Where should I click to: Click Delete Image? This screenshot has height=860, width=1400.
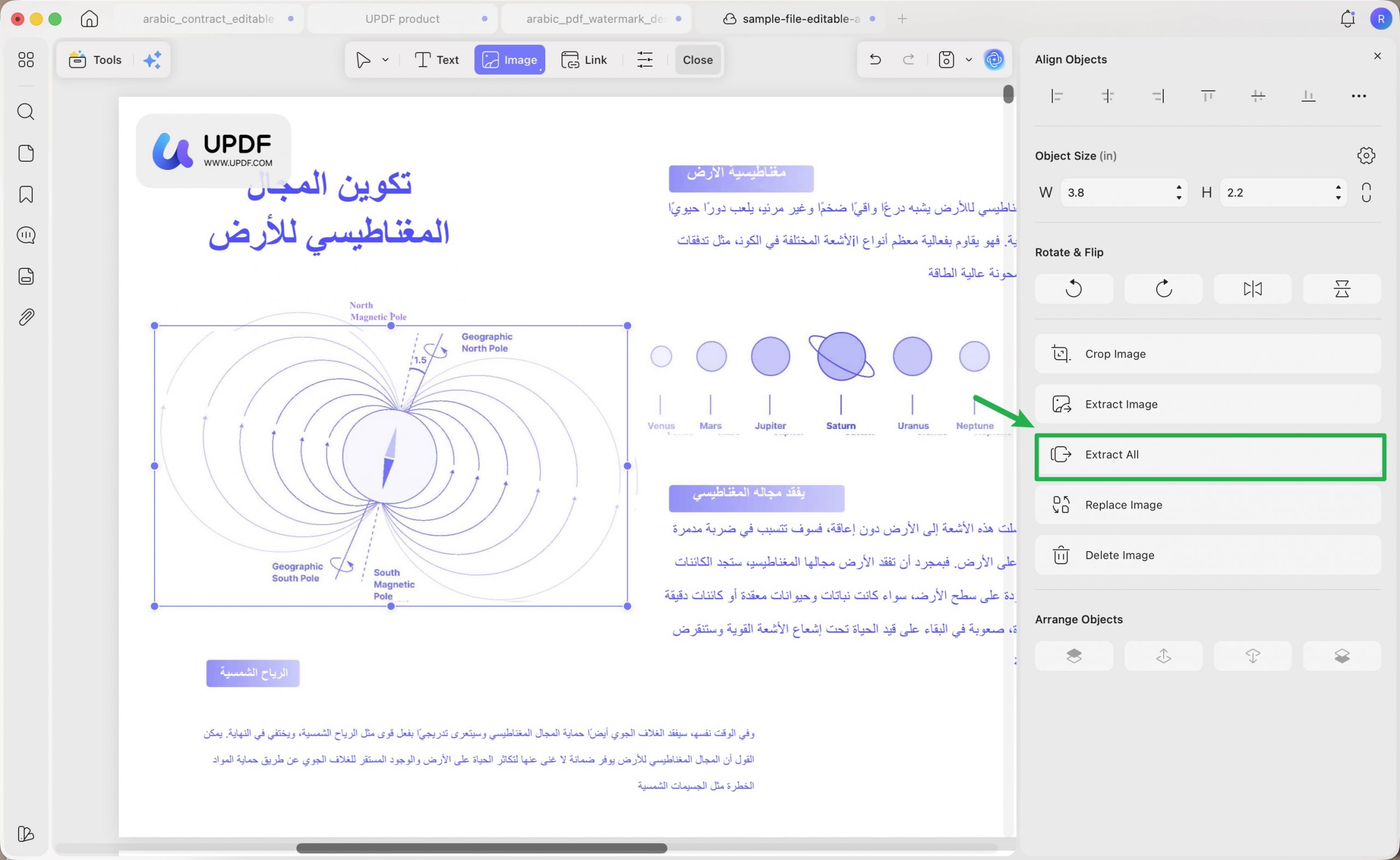(x=1207, y=555)
